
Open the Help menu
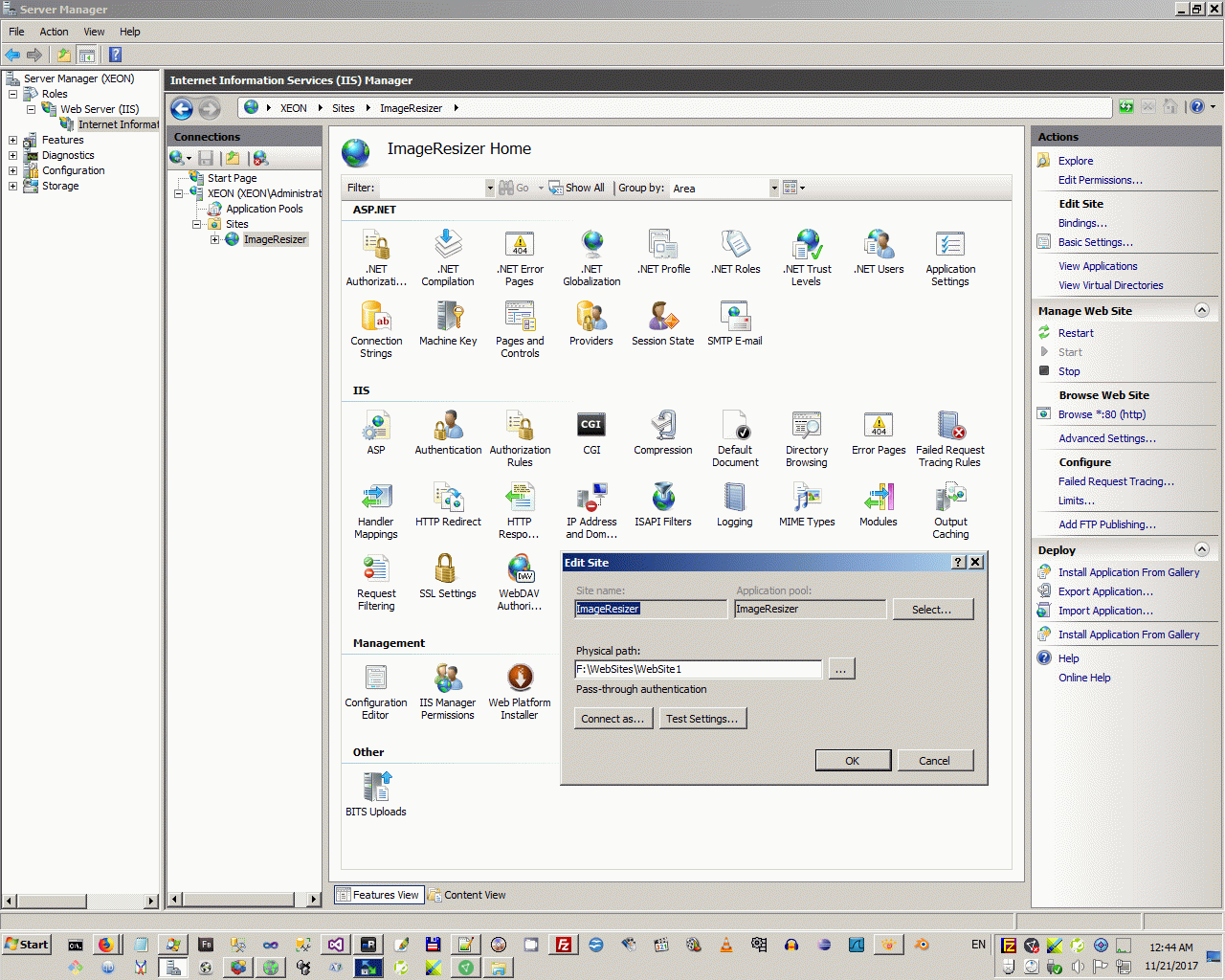(x=130, y=32)
